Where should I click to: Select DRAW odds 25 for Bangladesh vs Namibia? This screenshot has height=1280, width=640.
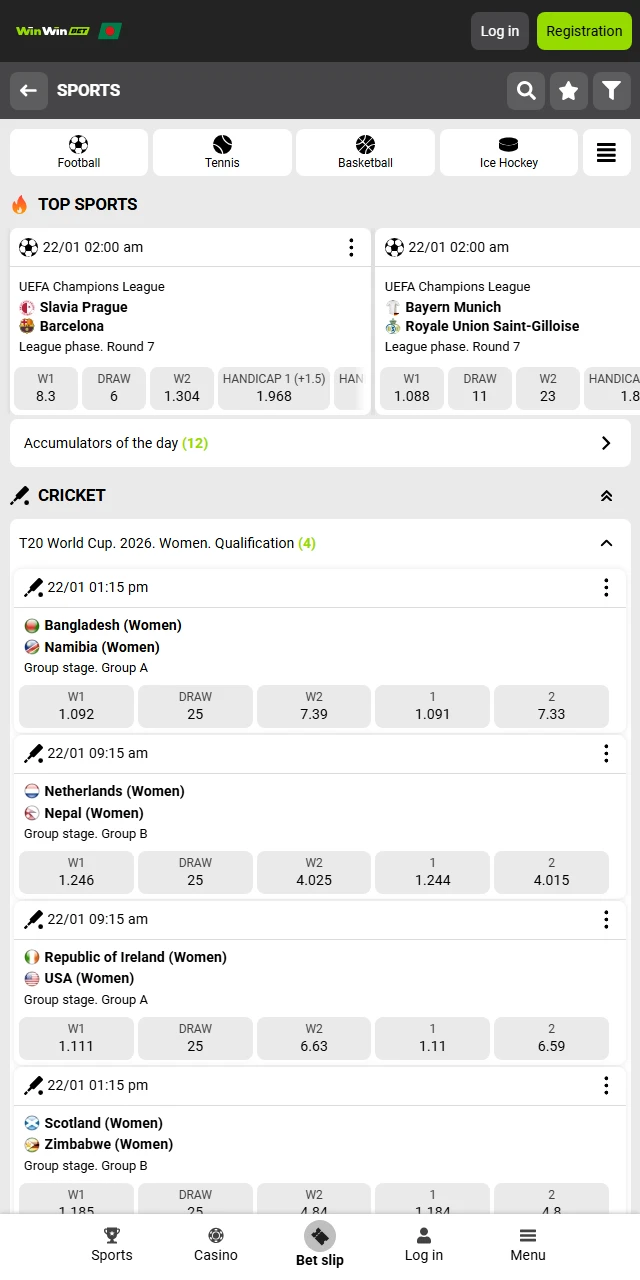194,706
